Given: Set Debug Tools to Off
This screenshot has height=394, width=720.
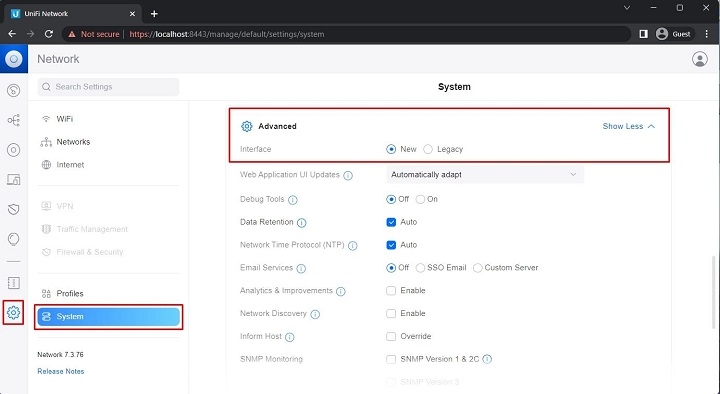Looking at the screenshot, I should tap(391, 199).
